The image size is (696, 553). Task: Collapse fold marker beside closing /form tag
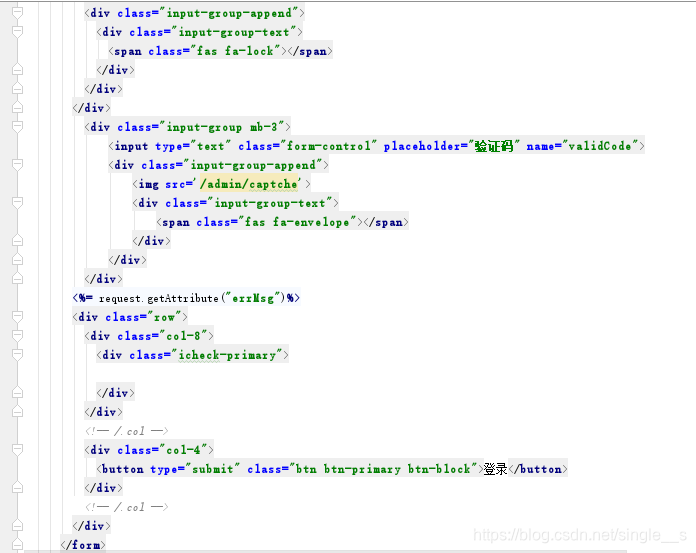pyautogui.click(x=17, y=545)
